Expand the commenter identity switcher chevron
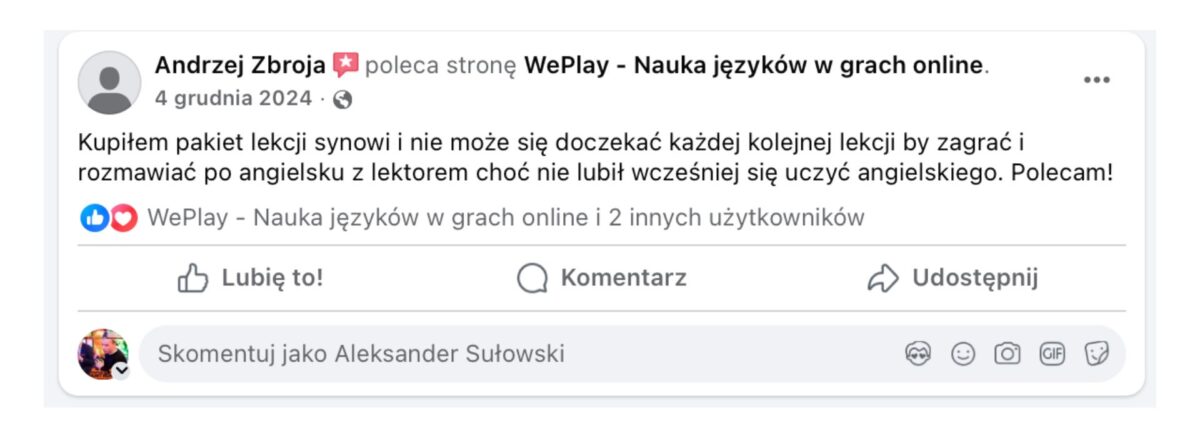Screen dimensions: 1200x438 pos(122,370)
